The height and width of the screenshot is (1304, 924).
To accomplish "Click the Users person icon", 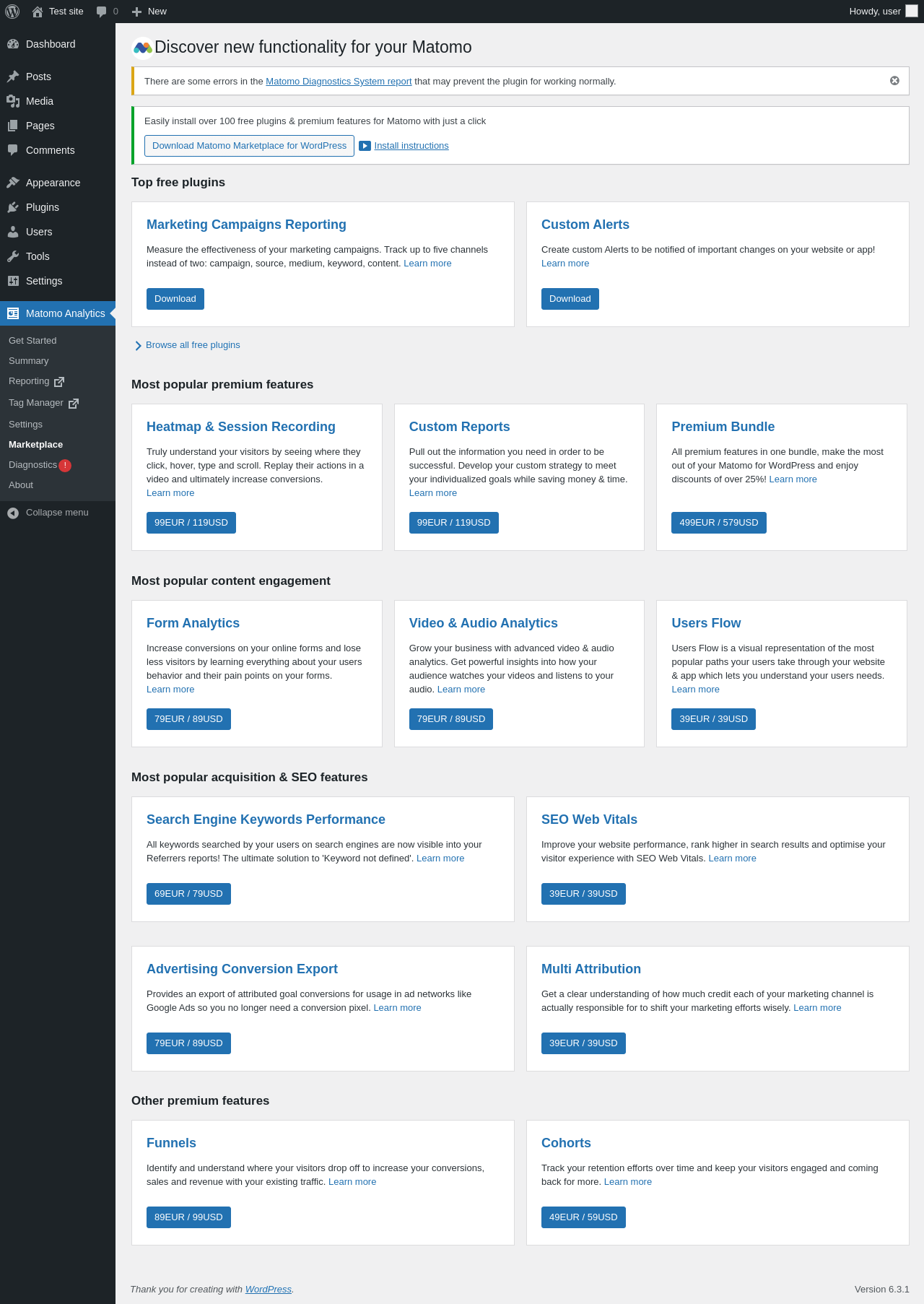I will pos(13,232).
